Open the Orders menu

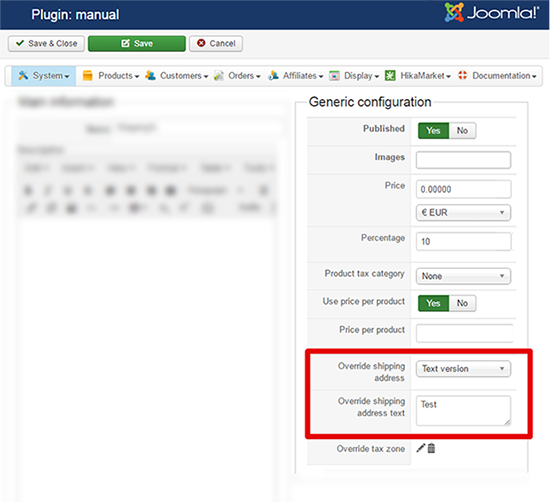(237, 76)
